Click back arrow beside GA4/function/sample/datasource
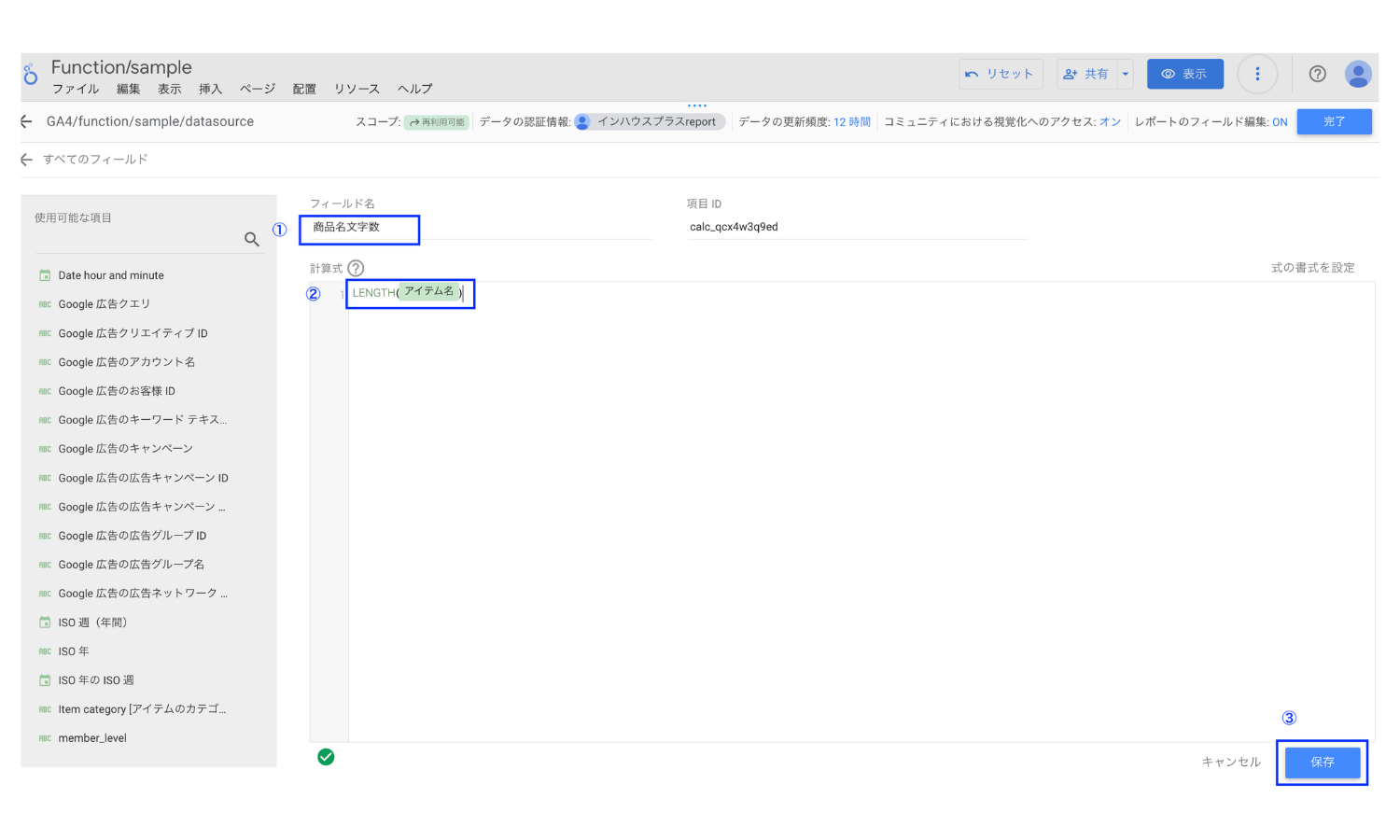 coord(26,122)
